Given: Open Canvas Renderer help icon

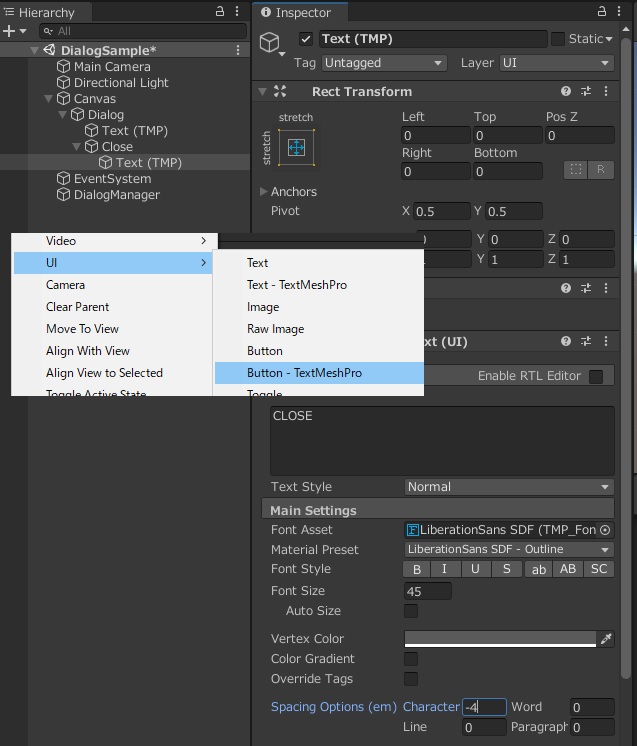Looking at the screenshot, I should coord(566,288).
